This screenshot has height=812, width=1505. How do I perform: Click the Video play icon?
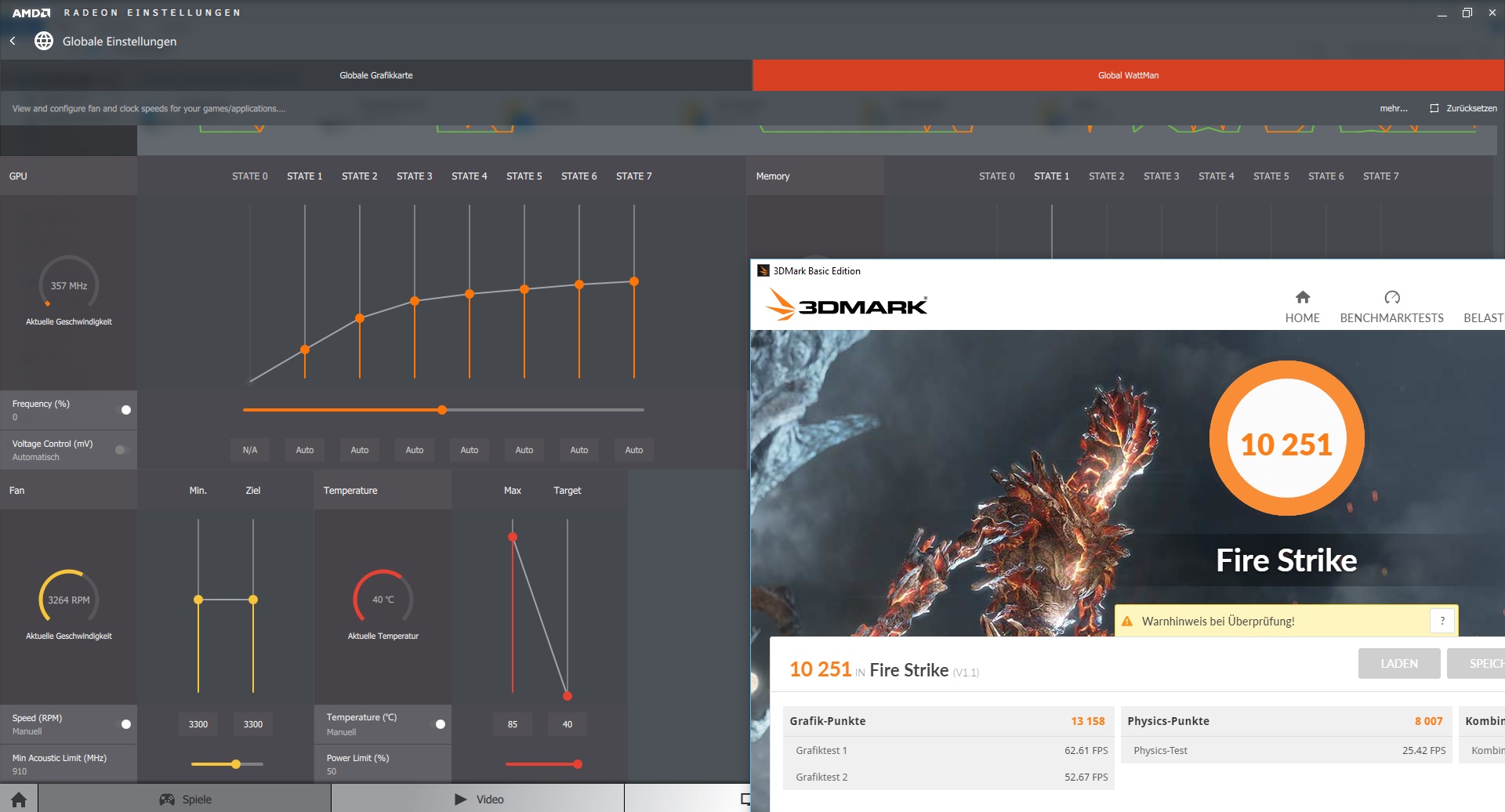point(461,799)
